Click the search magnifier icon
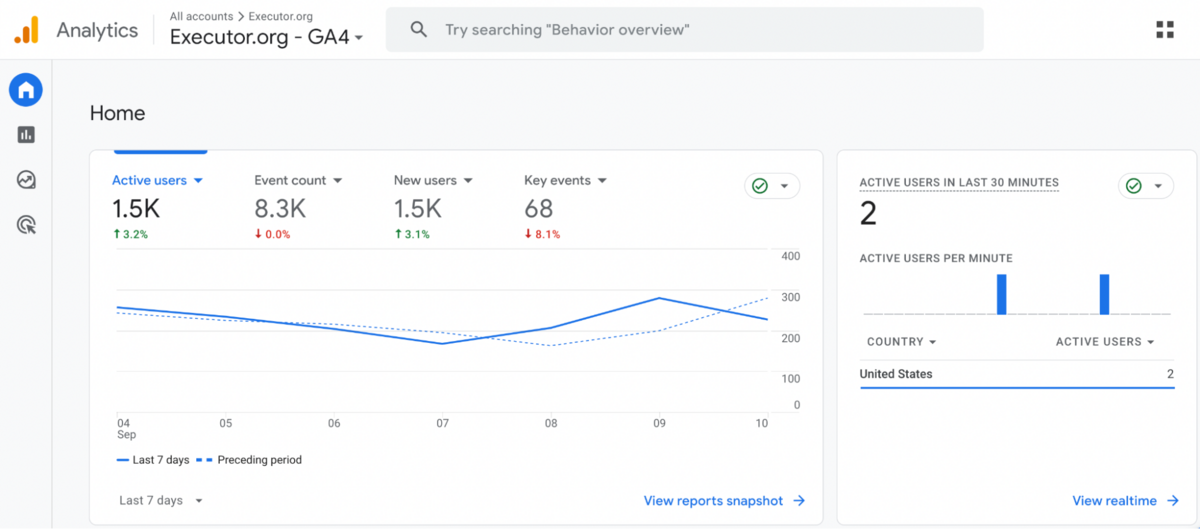The height and width of the screenshot is (529, 1200). 419,30
